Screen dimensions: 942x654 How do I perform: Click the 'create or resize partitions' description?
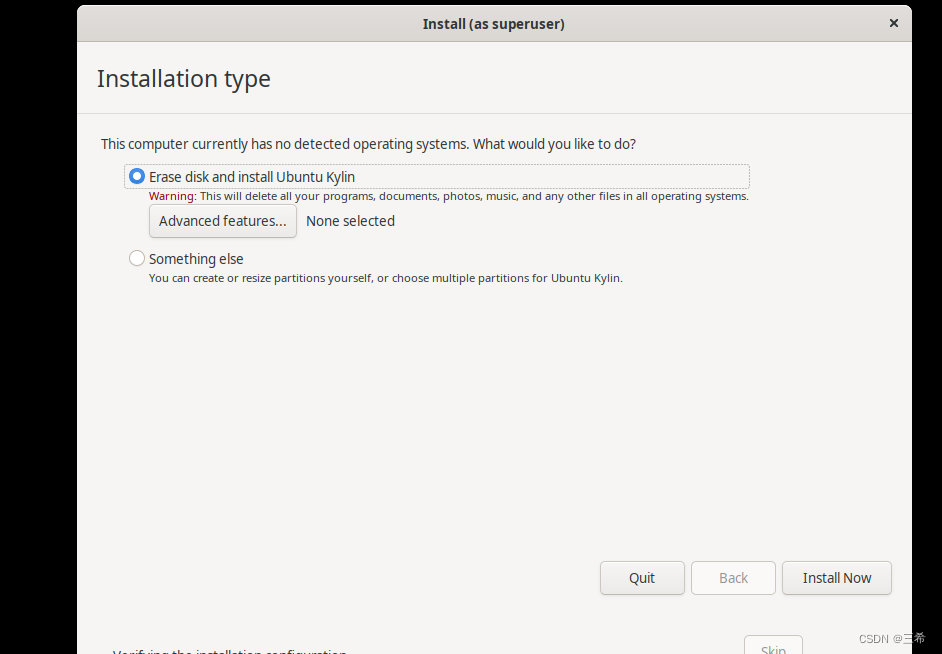click(x=386, y=278)
